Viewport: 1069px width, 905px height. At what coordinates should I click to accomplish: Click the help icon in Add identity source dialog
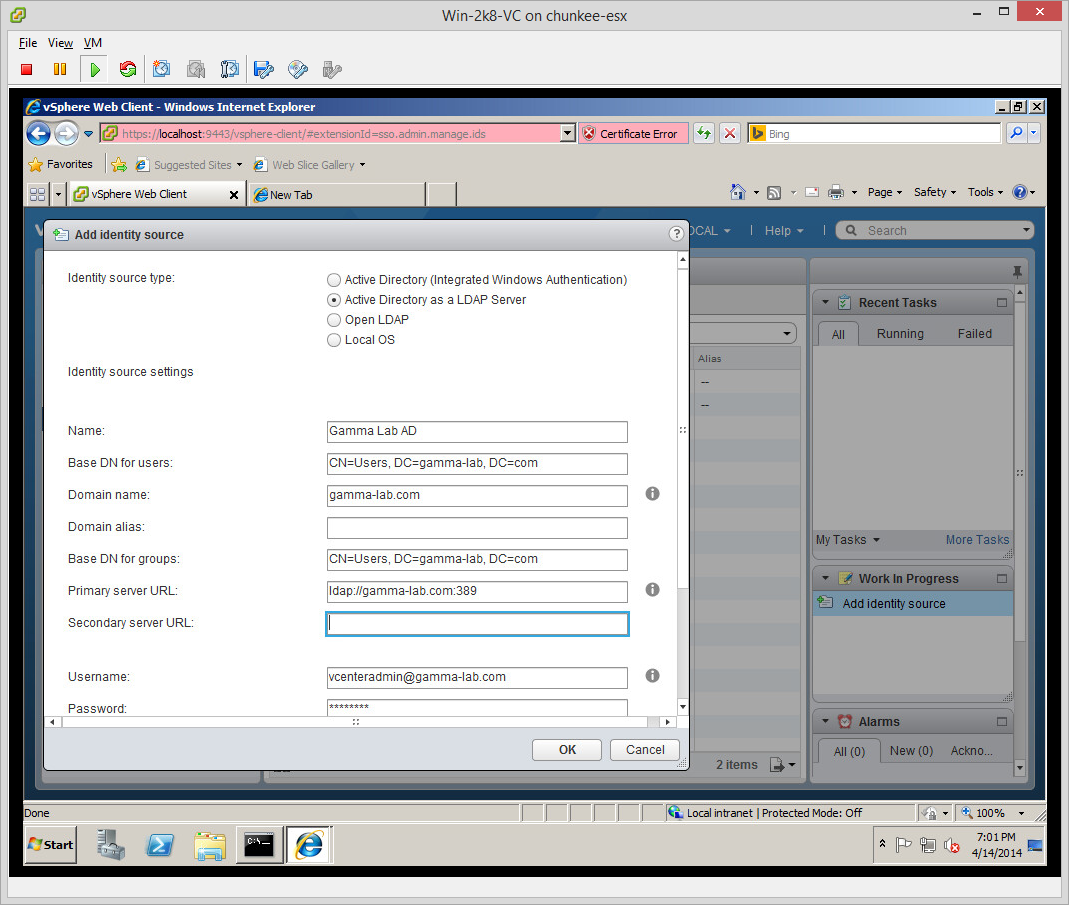pyautogui.click(x=675, y=234)
